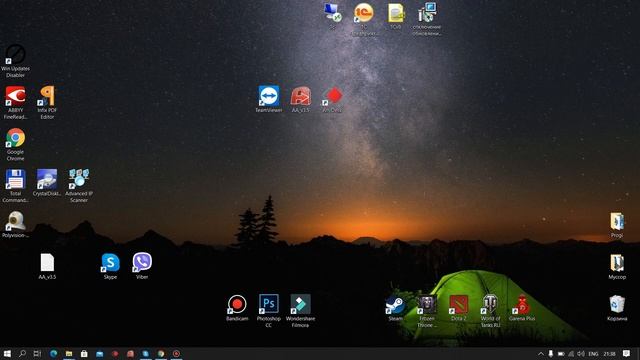640x360 pixels.
Task: Open Advanced IP Scanner shortcut
Action: (79, 186)
